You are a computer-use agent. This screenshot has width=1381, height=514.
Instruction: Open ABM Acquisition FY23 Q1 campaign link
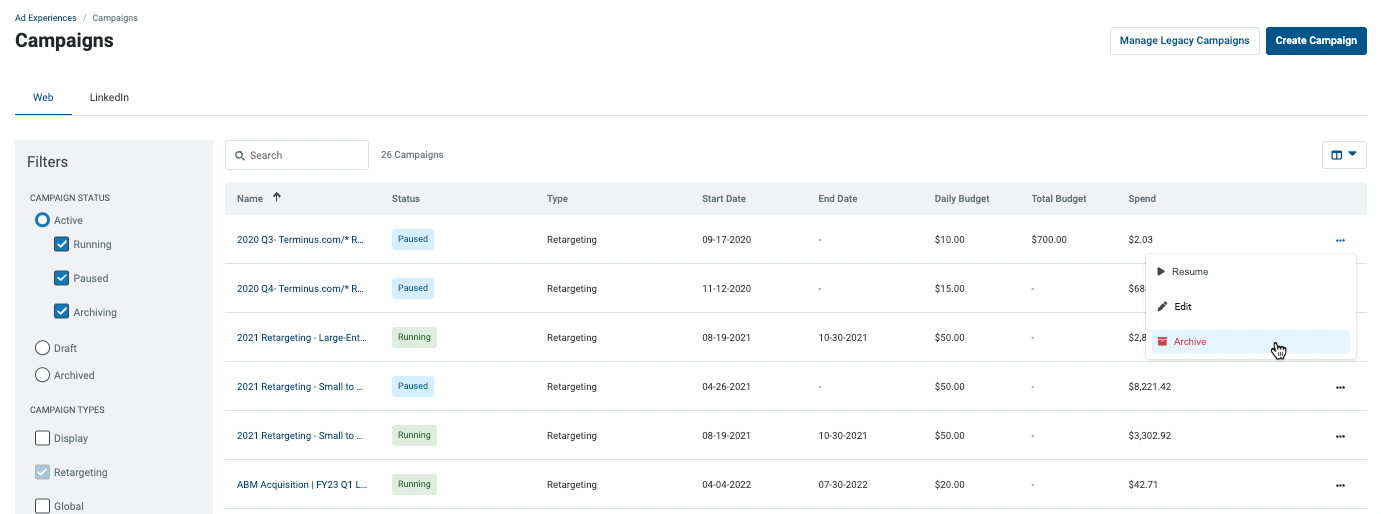[x=302, y=485]
